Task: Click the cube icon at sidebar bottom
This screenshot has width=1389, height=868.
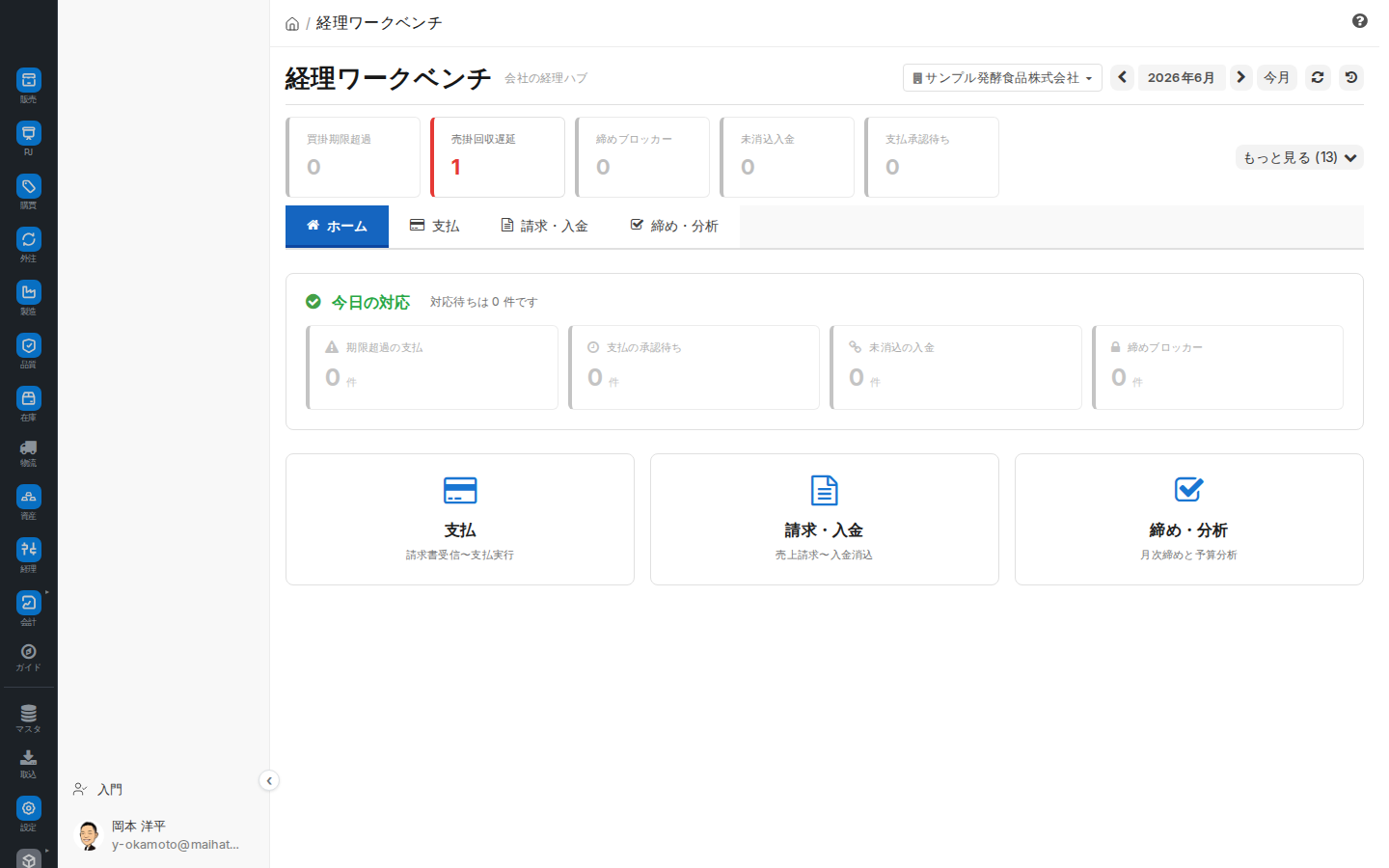Action: point(29,858)
